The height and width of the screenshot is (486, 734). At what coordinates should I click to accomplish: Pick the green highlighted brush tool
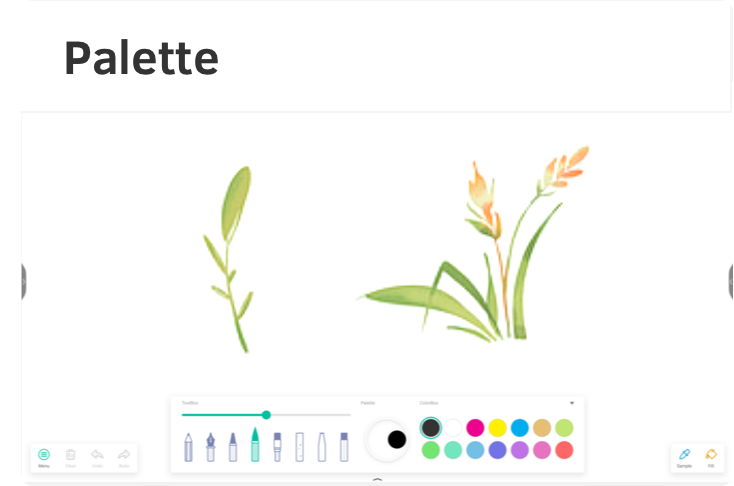pos(255,445)
